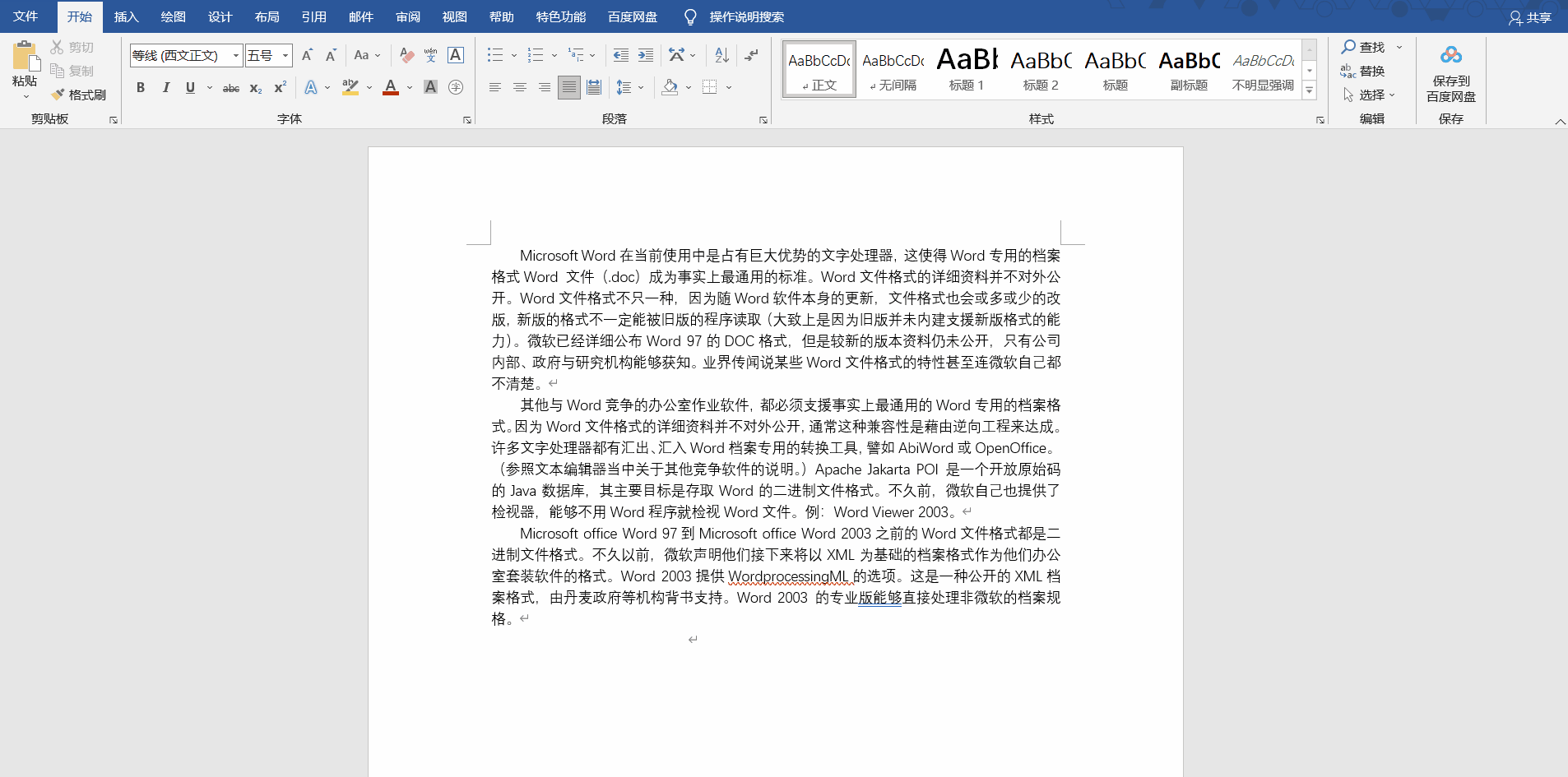Apply the Subtitle (副标题) style
Image resolution: width=1568 pixels, height=777 pixels.
point(1189,69)
